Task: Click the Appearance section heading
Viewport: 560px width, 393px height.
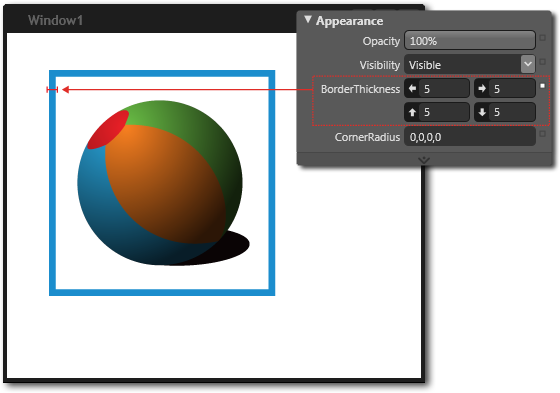Action: pyautogui.click(x=349, y=21)
